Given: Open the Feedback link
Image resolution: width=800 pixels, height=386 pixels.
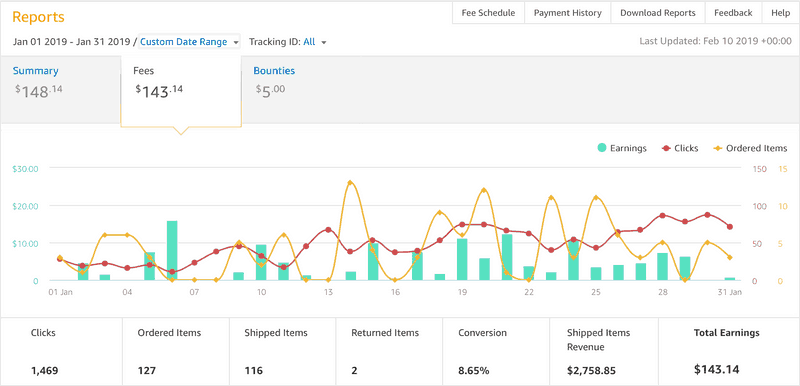Looking at the screenshot, I should pos(733,13).
